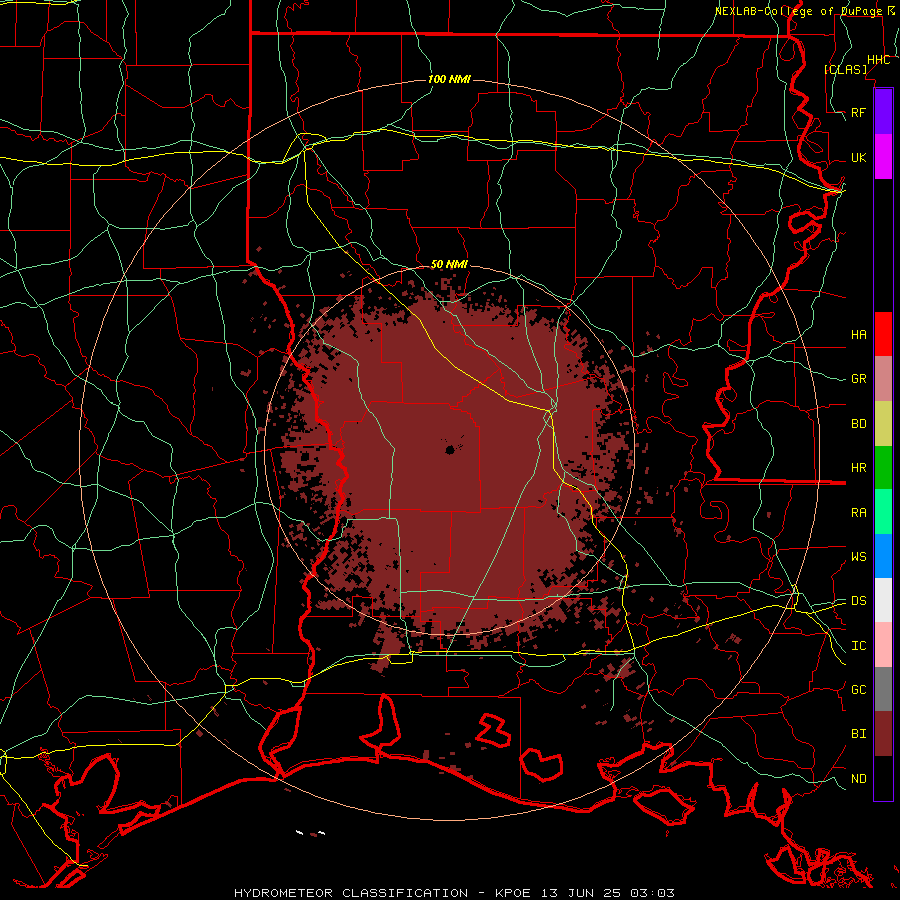Screen dimensions: 900x900
Task: Click the UK magenta legend swatch
Action: point(883,157)
